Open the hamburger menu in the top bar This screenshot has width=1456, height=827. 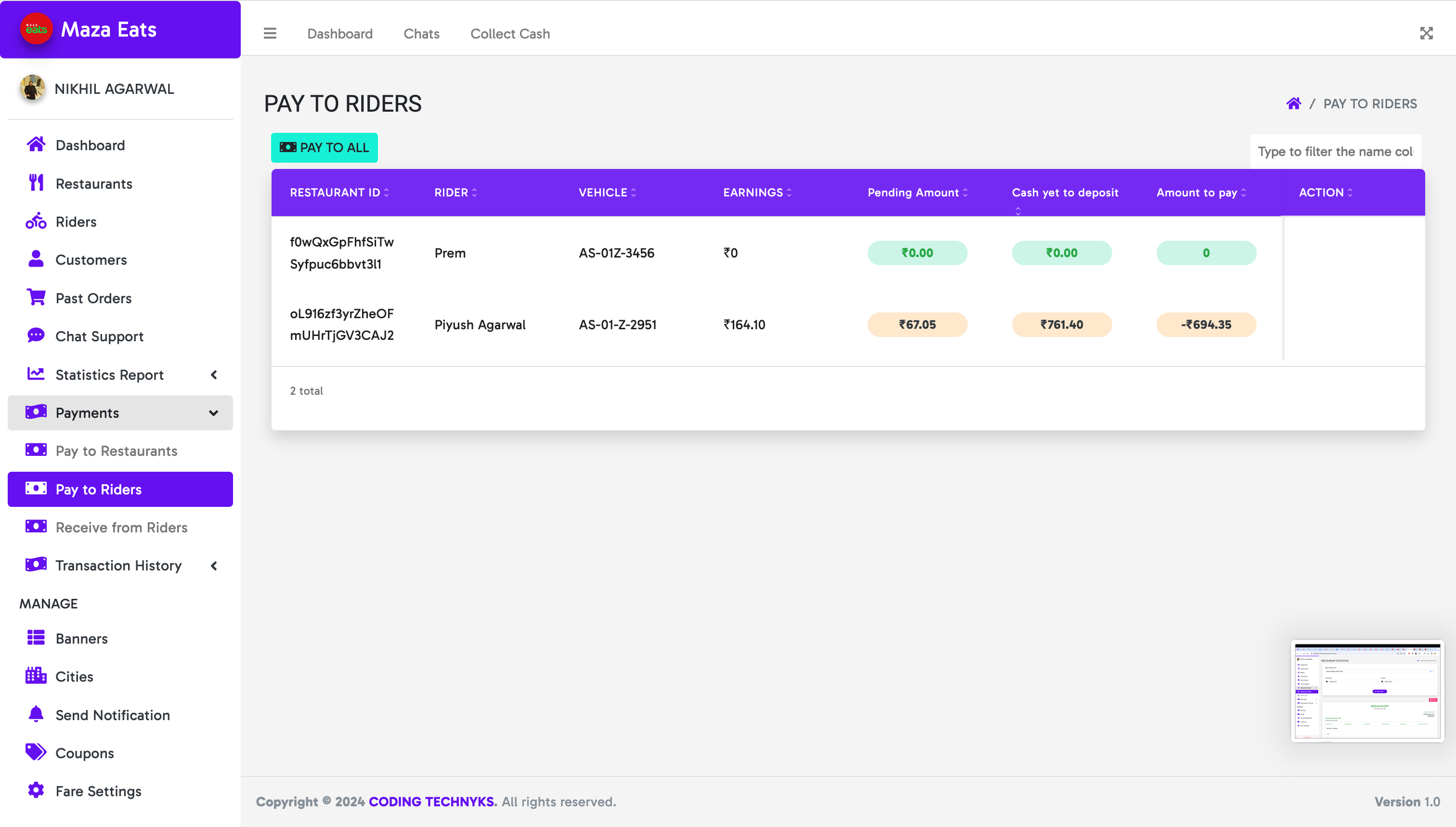(270, 34)
